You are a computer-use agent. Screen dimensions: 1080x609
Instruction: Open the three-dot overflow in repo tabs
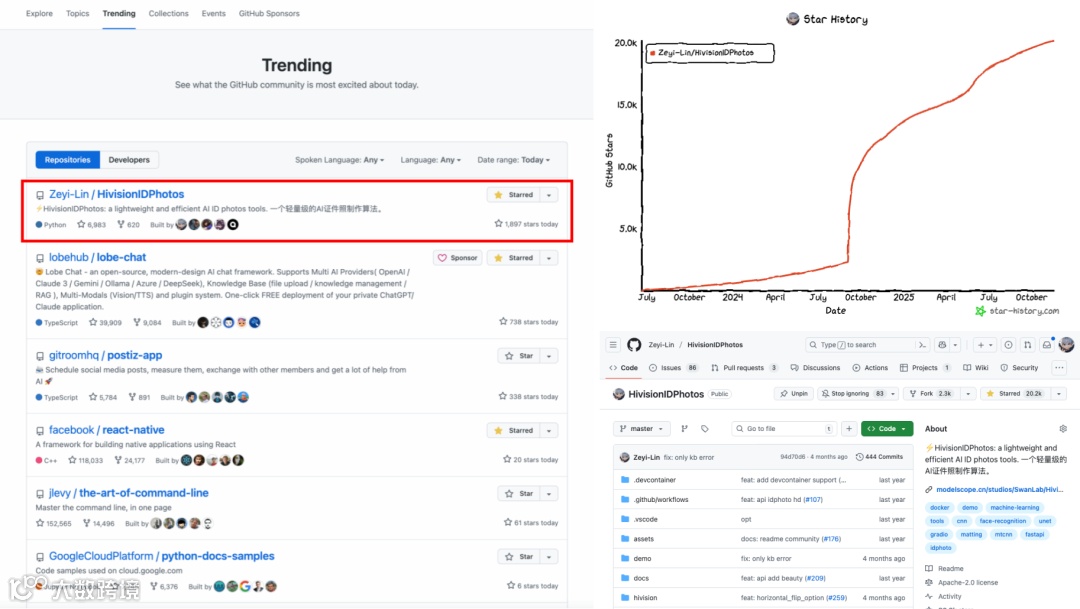pyautogui.click(x=1059, y=368)
